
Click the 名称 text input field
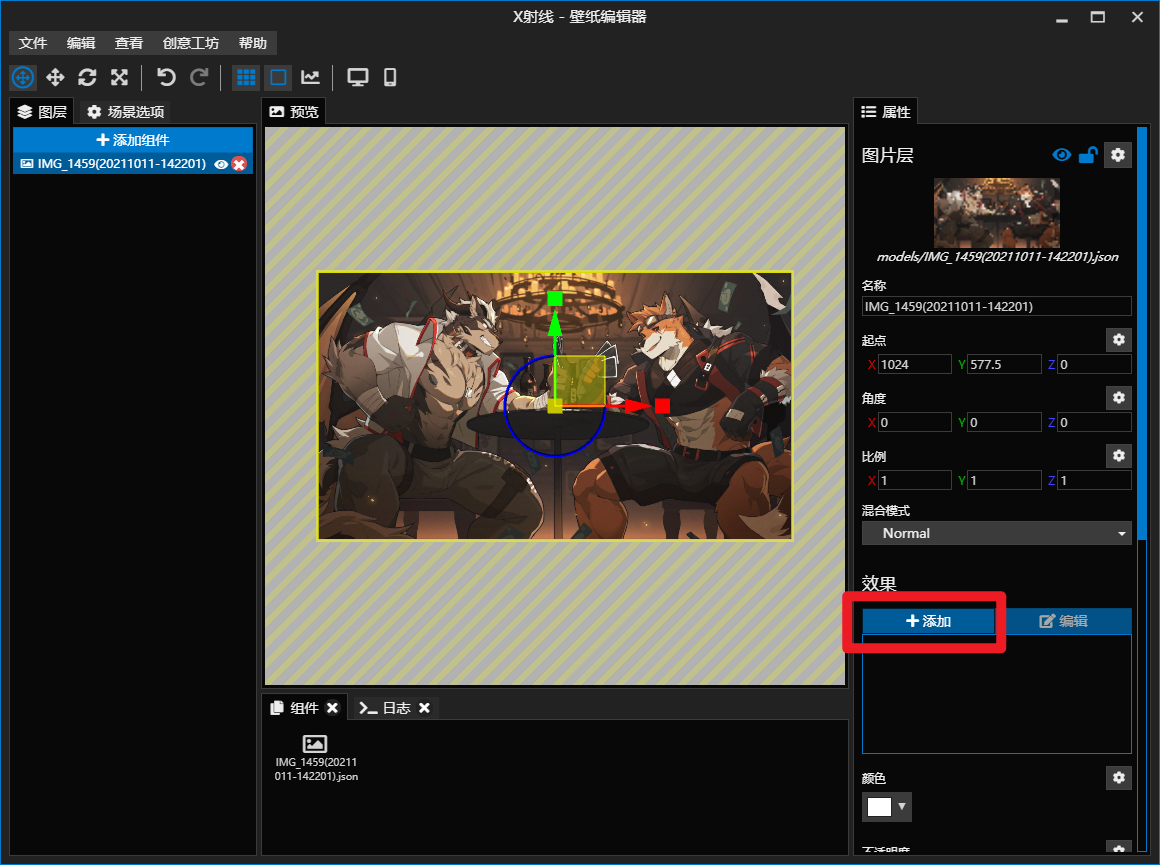tap(996, 307)
